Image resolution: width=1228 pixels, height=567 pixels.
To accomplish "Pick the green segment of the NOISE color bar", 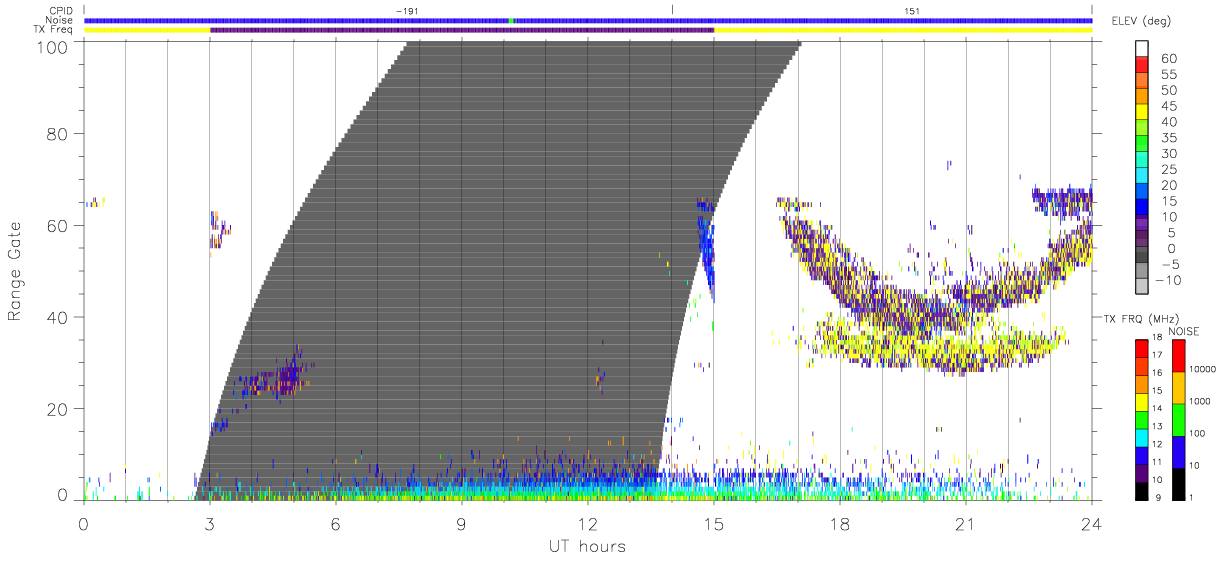I will 1179,420.
